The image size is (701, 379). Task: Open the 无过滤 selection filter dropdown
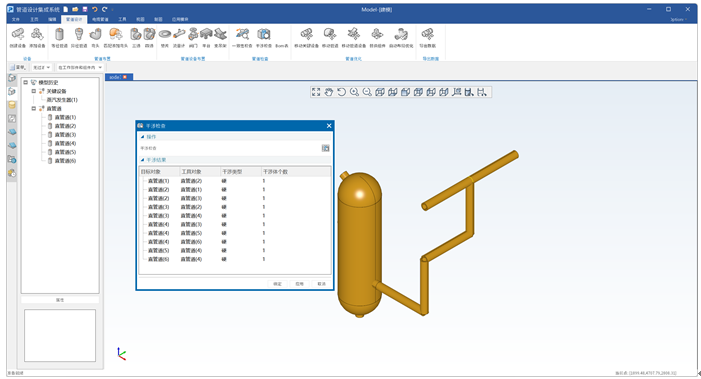(42, 67)
